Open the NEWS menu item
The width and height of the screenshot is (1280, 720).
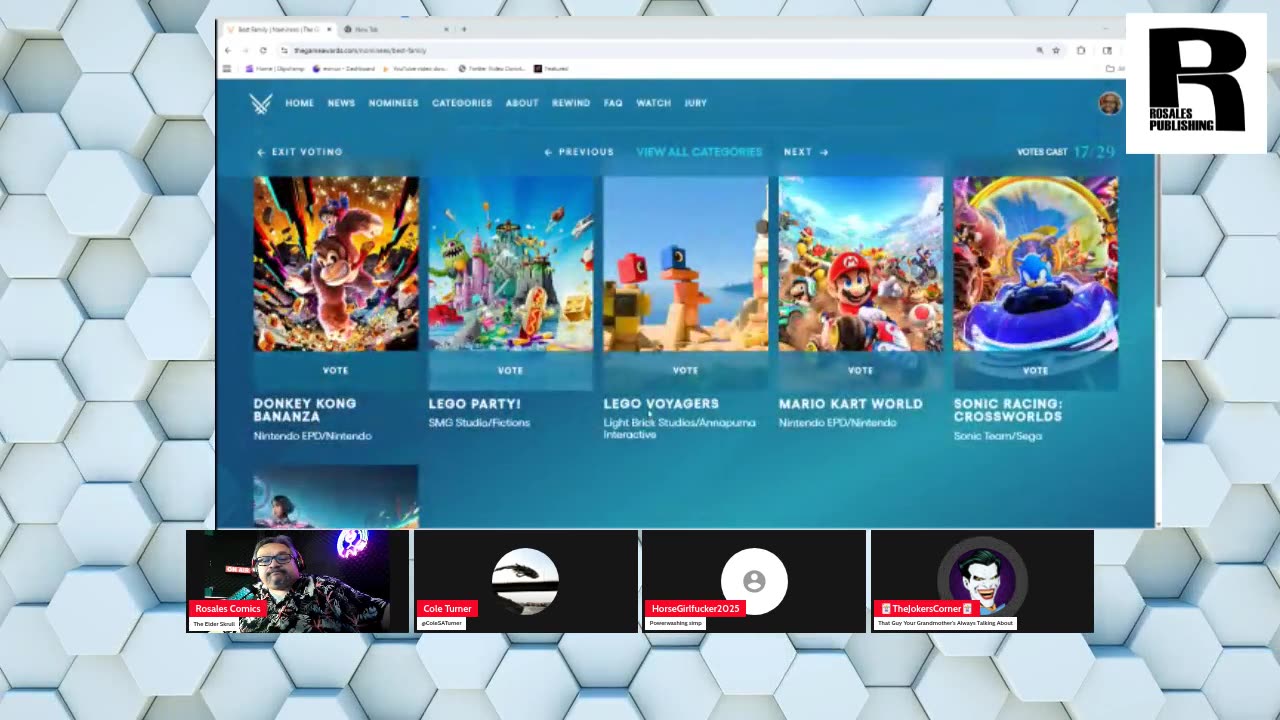click(341, 103)
